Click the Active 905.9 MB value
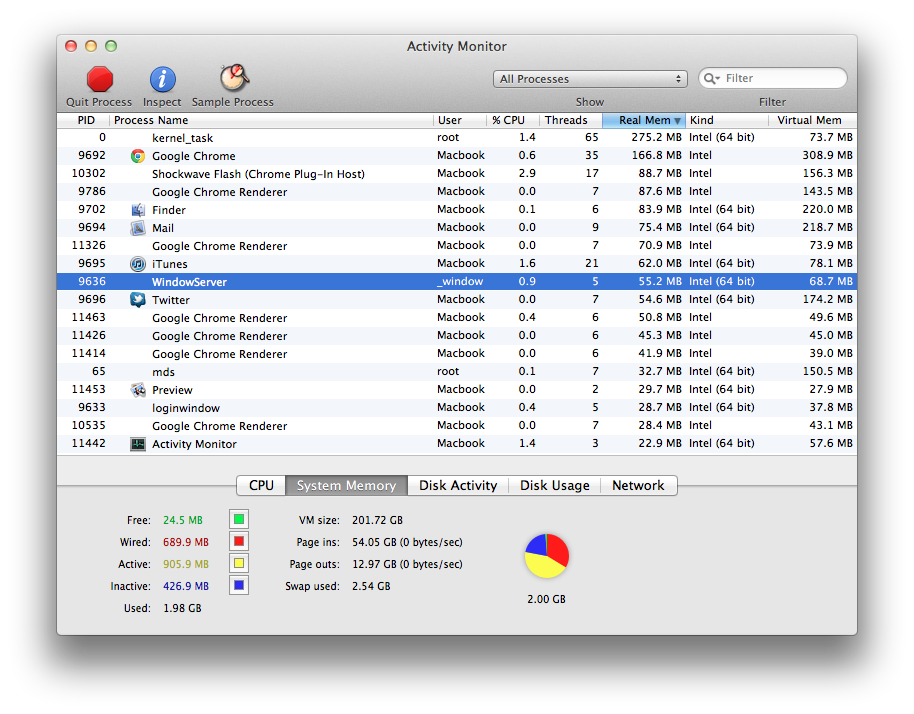 tap(186, 564)
